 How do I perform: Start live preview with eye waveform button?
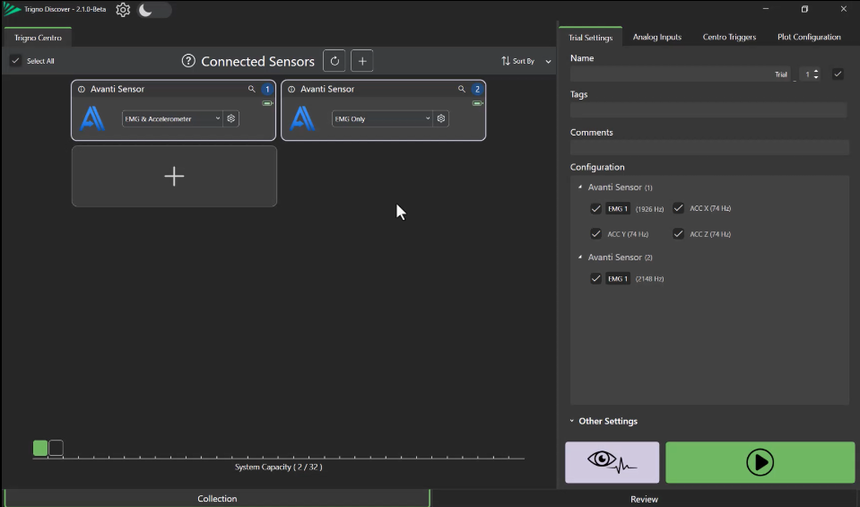pos(612,462)
